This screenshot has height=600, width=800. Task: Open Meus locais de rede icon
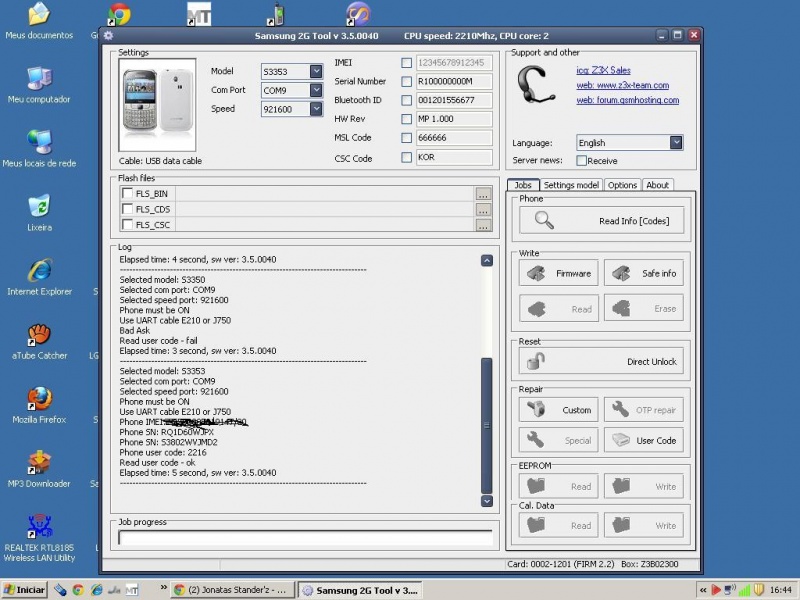39,149
